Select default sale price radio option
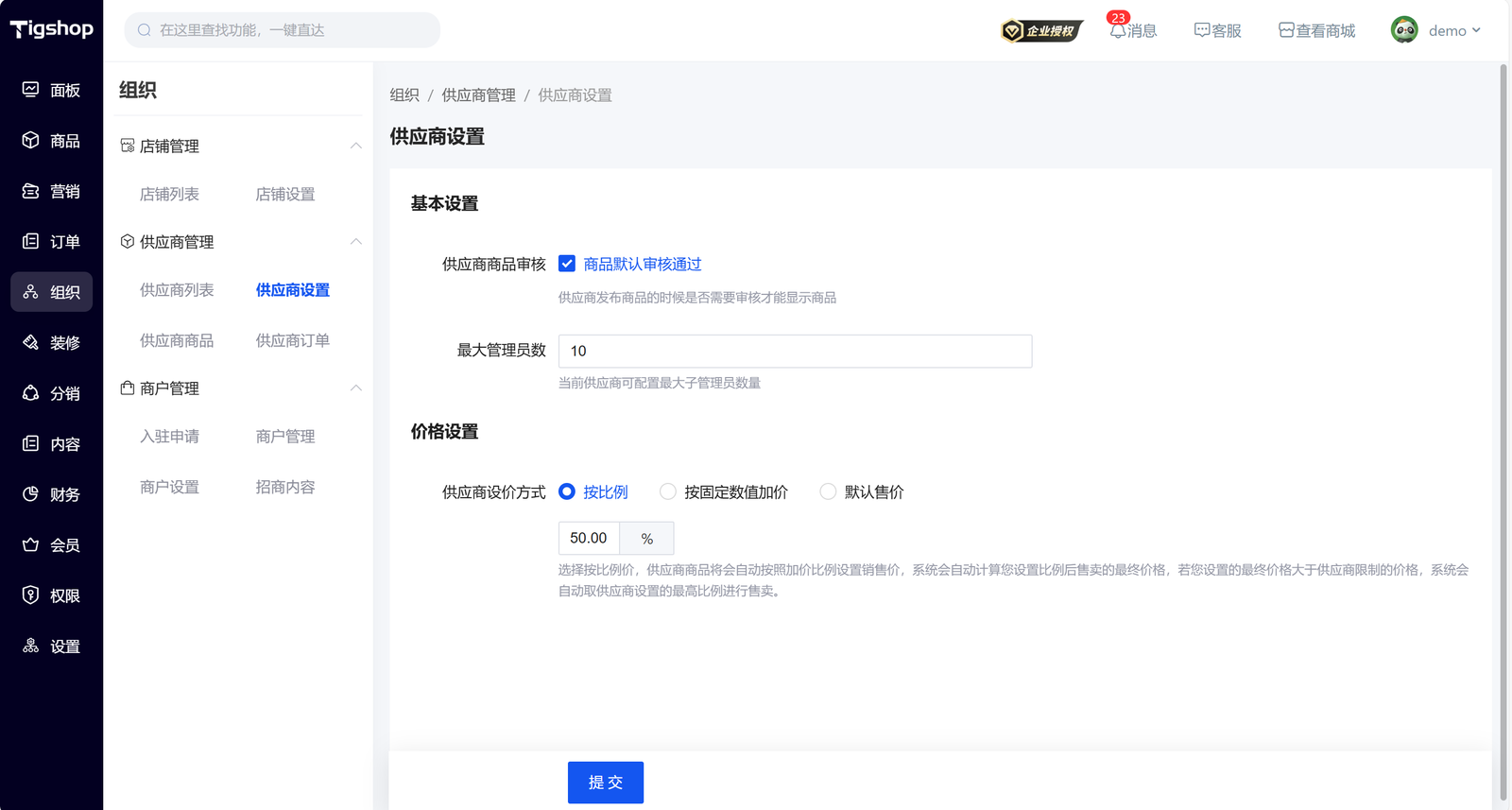Viewport: 1512px width, 810px height. 828,491
